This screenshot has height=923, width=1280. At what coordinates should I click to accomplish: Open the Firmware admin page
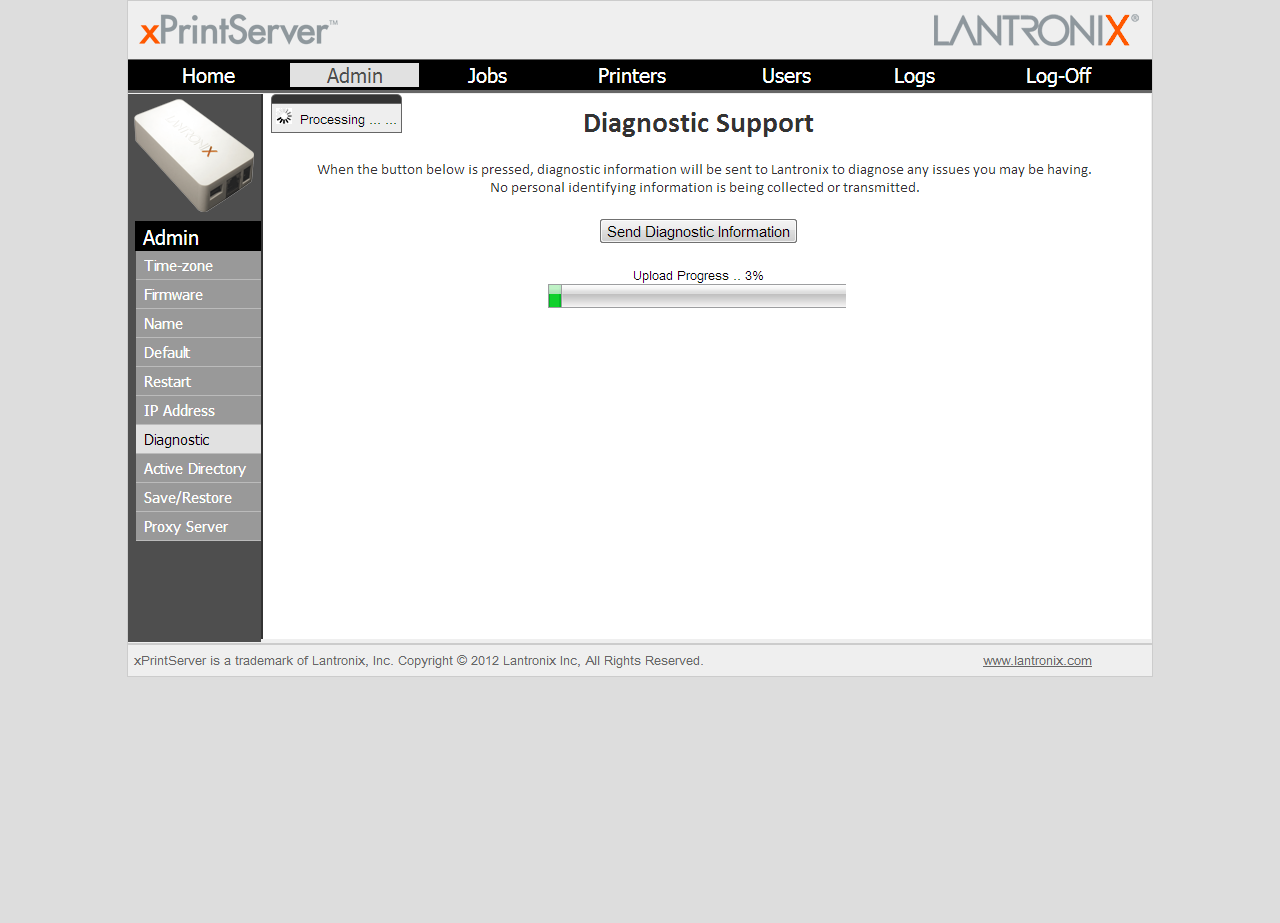(x=198, y=295)
